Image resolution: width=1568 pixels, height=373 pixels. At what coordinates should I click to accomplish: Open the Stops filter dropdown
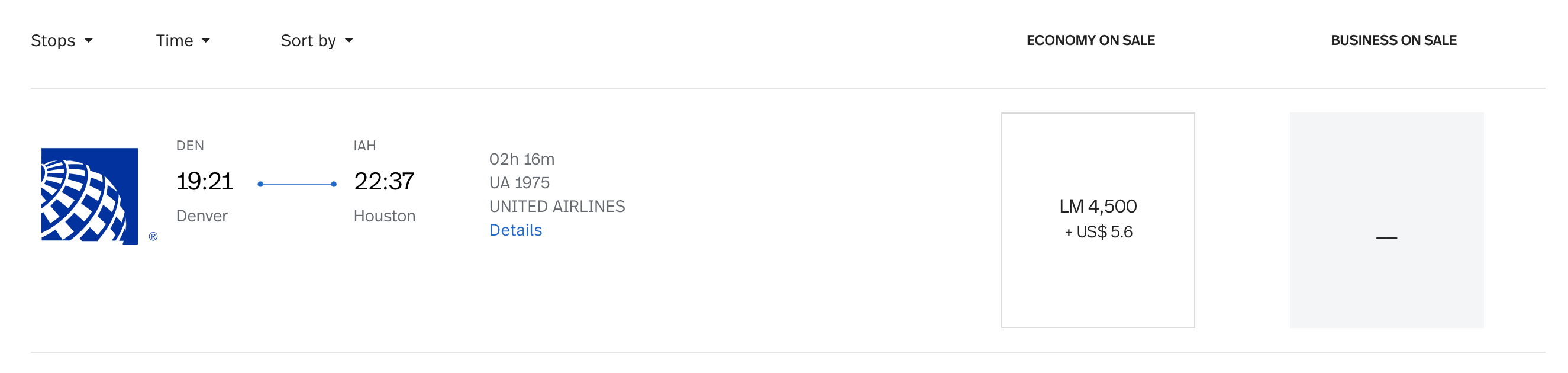(x=62, y=41)
